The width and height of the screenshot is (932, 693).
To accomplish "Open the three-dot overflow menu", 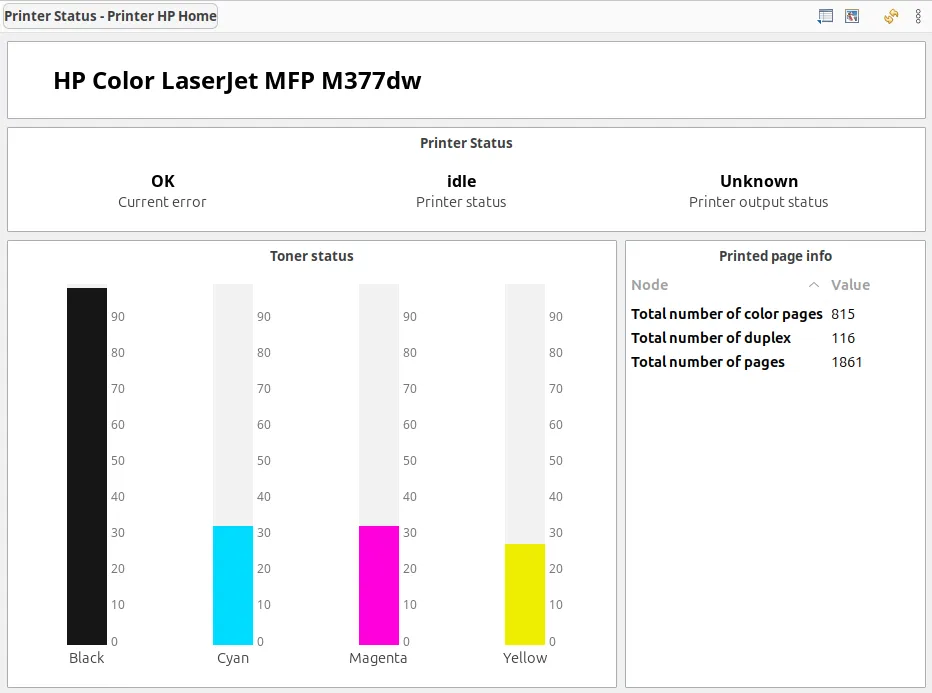I will click(x=920, y=15).
